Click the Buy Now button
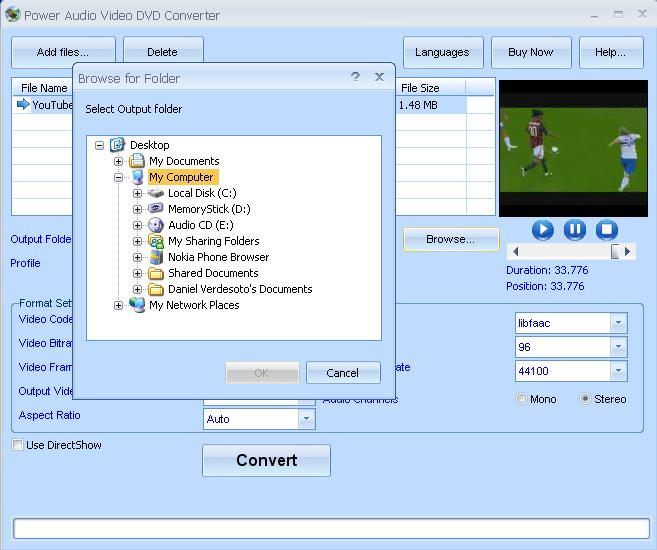This screenshot has height=550, width=657. pos(531,52)
